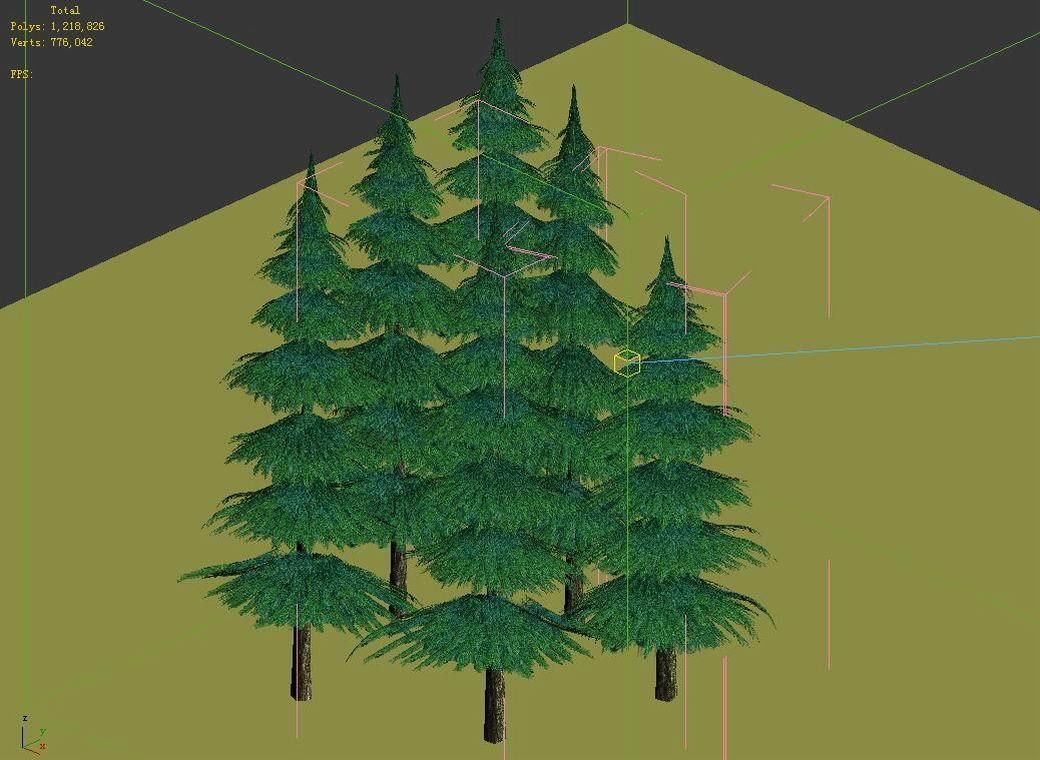The height and width of the screenshot is (760, 1040).
Task: Select the rightmost short pine's trunk
Action: coord(666,674)
